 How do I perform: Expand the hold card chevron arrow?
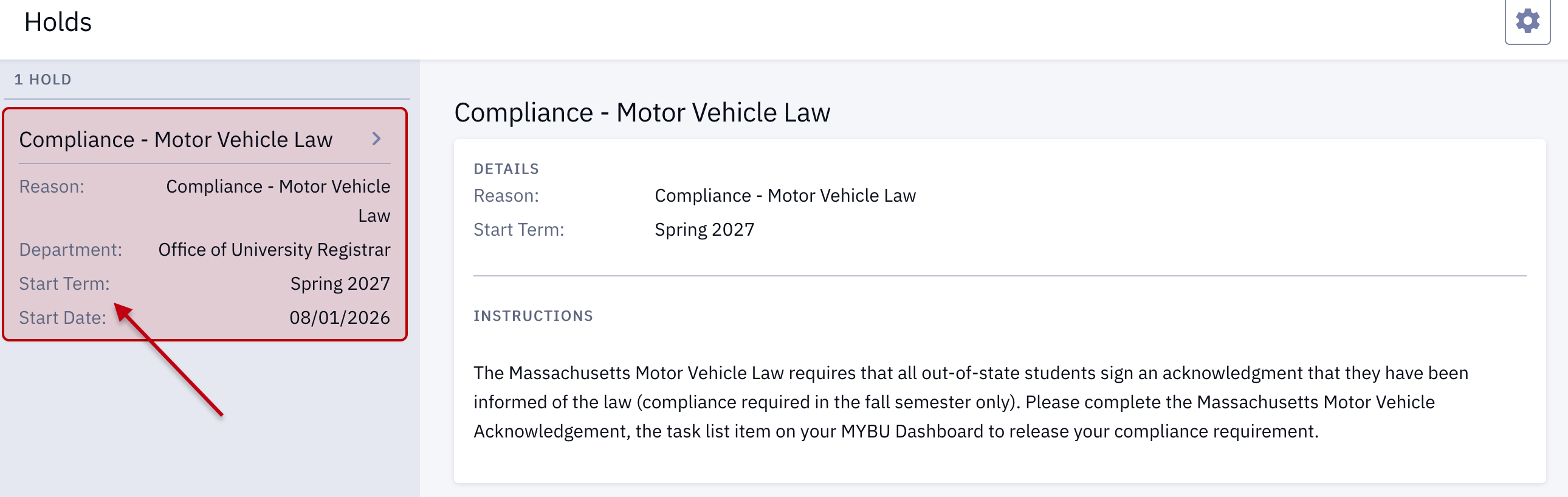pos(376,139)
